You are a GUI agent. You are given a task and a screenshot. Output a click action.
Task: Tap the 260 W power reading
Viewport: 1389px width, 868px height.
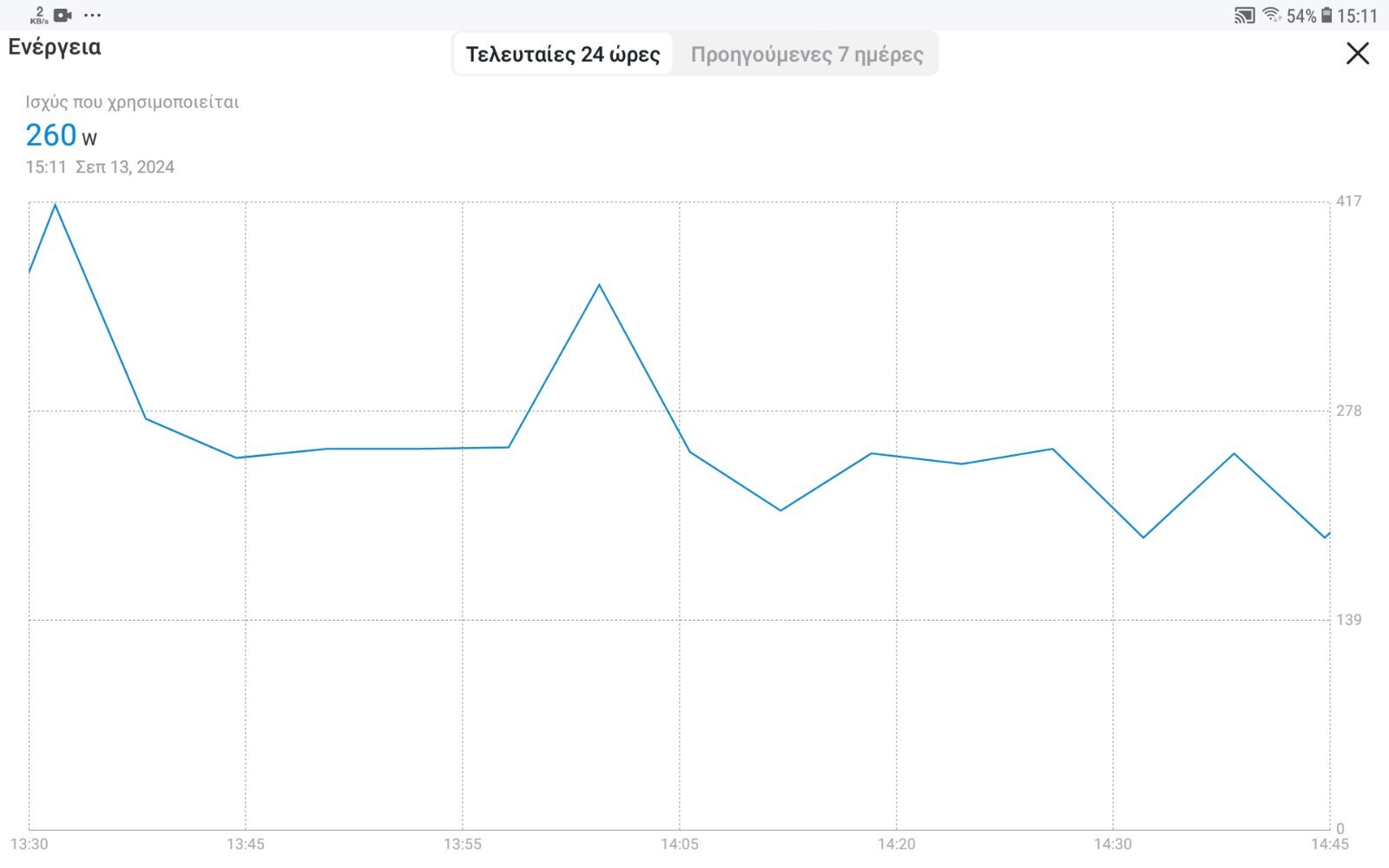coord(61,135)
